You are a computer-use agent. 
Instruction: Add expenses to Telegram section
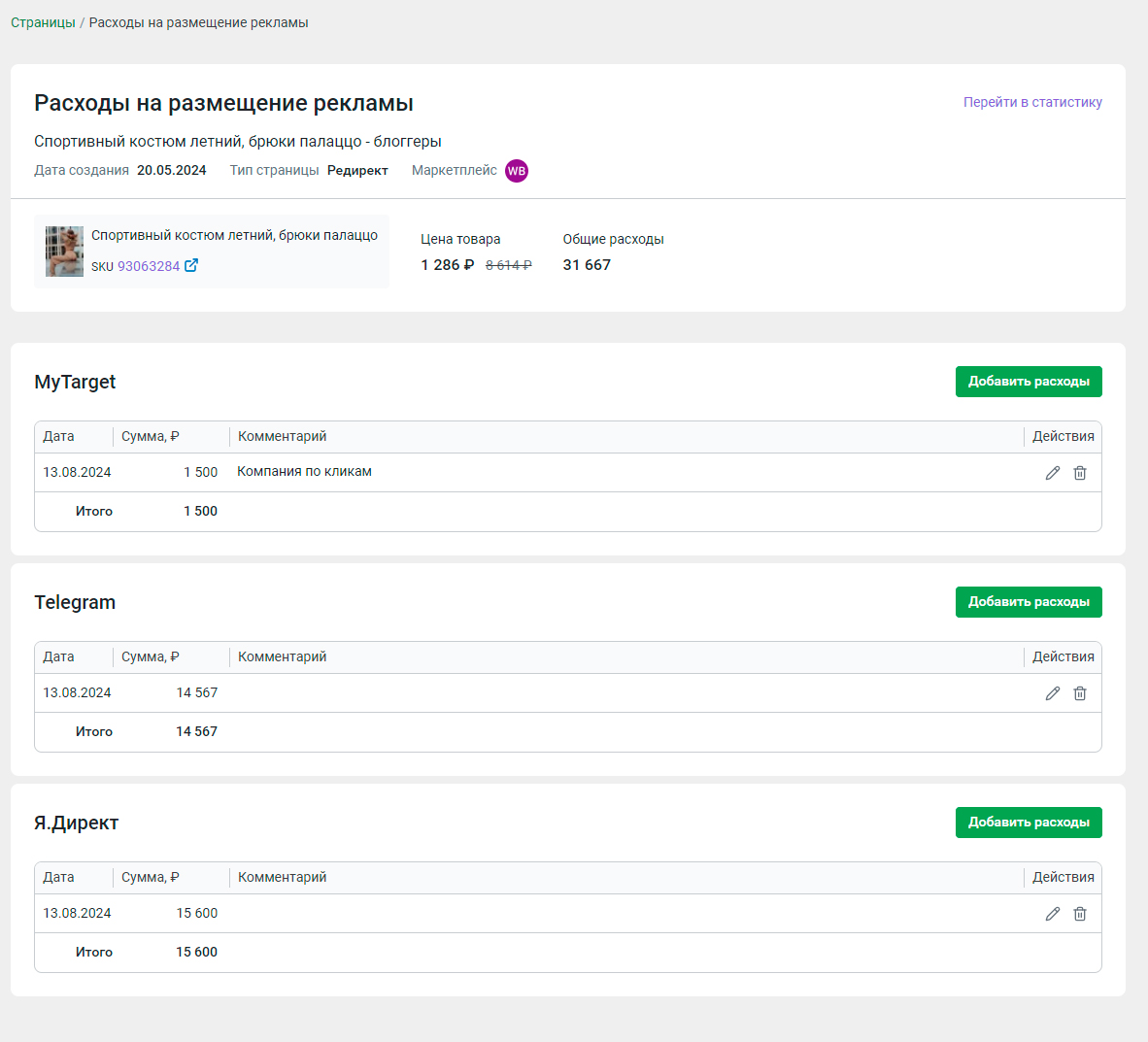point(1029,602)
